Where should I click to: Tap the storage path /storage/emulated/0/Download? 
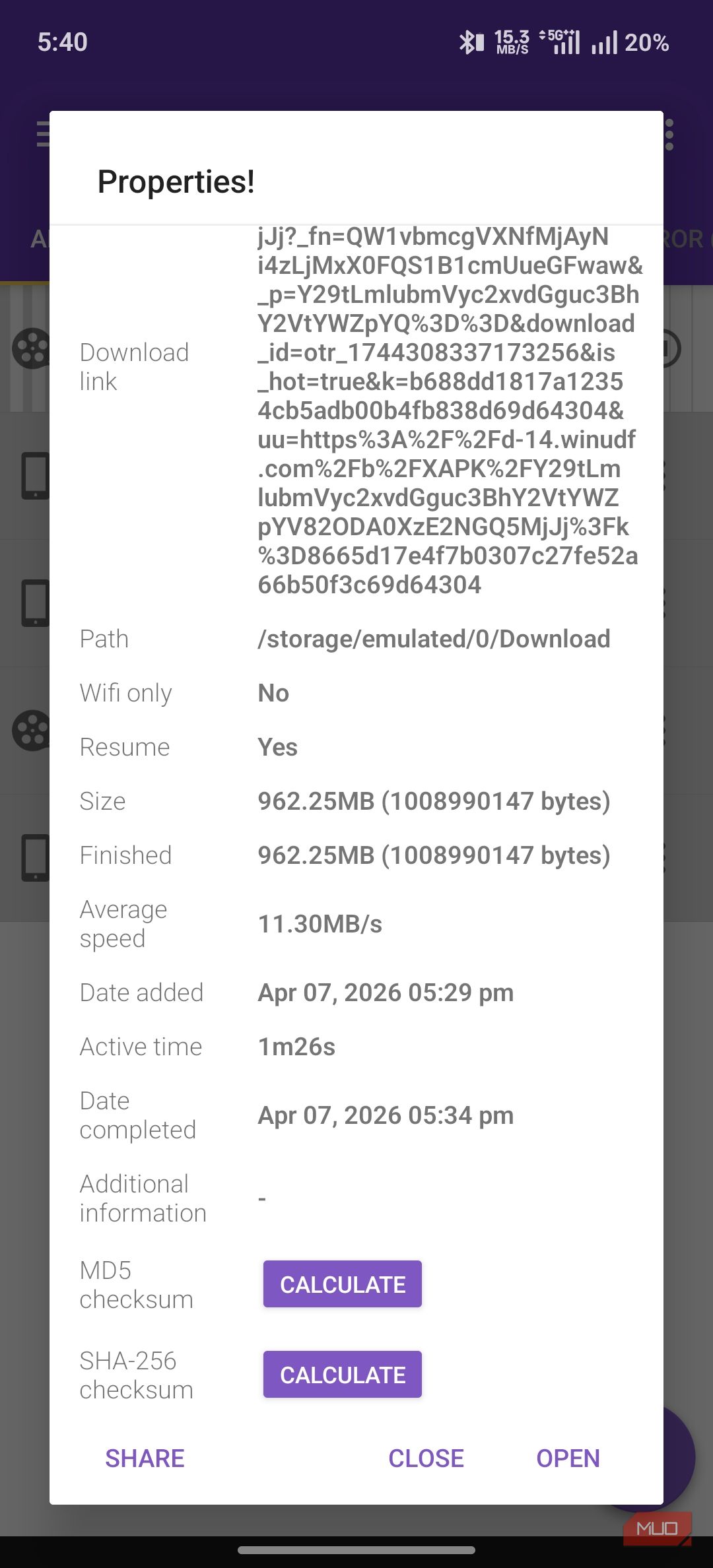pyautogui.click(x=434, y=639)
